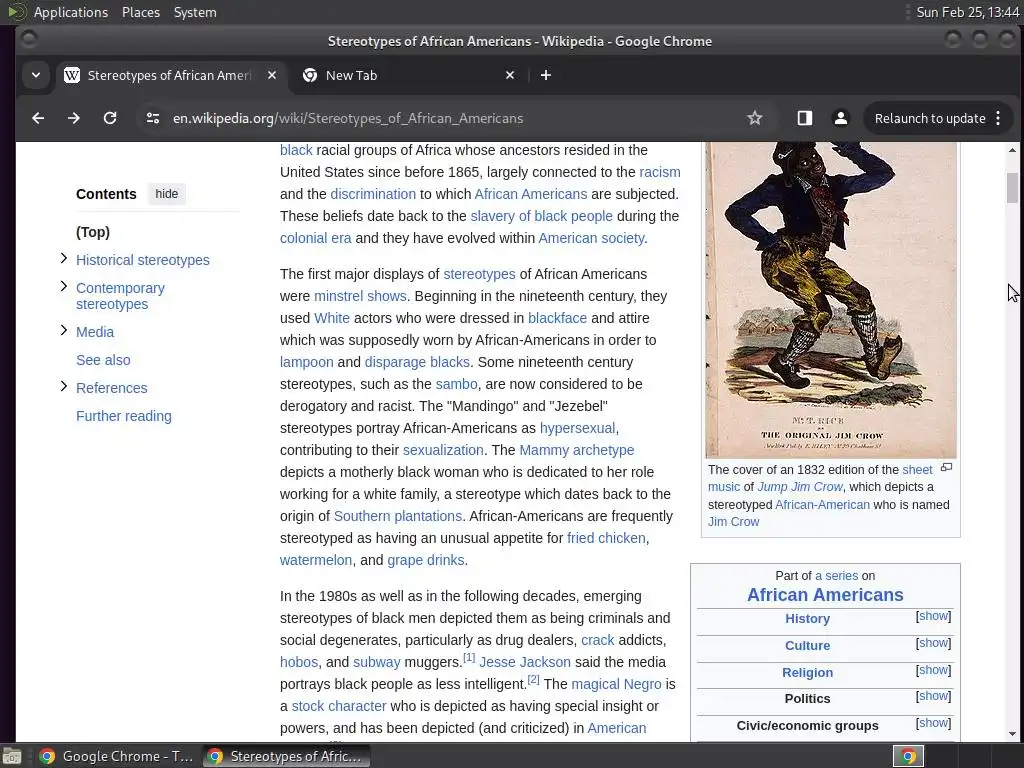This screenshot has height=768, width=1024.
Task: Open the Jesse Jackson link
Action: pyautogui.click(x=525, y=662)
